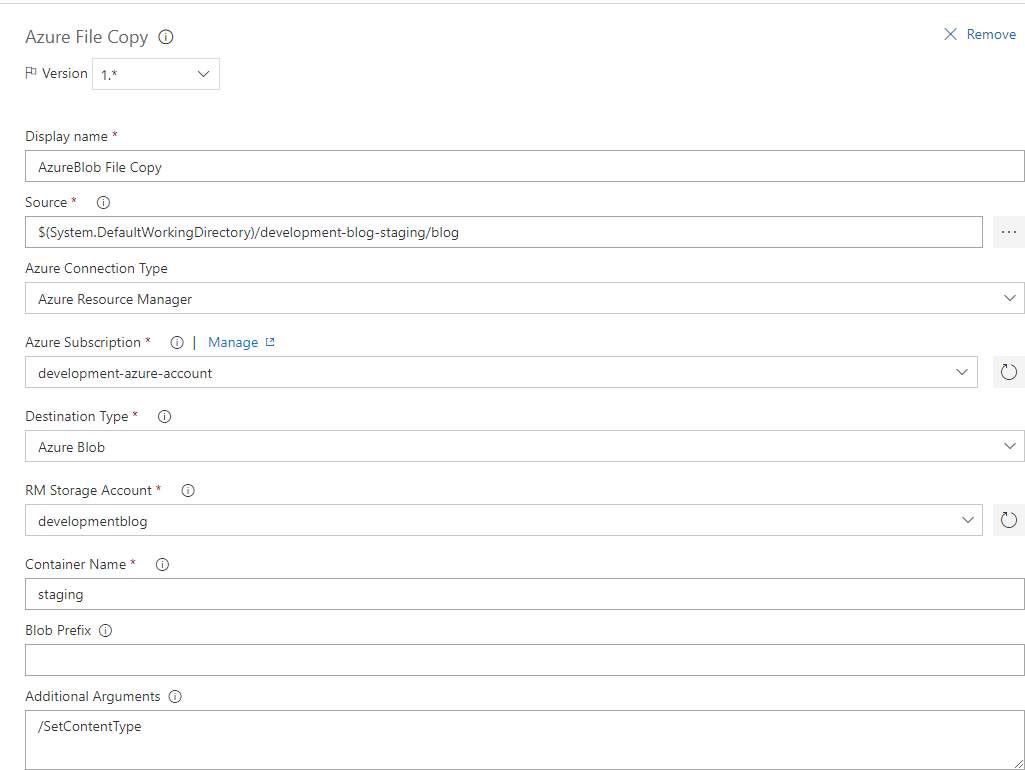Click the info icon next to Blob Prefix
The width and height of the screenshot is (1025, 770).
106,630
